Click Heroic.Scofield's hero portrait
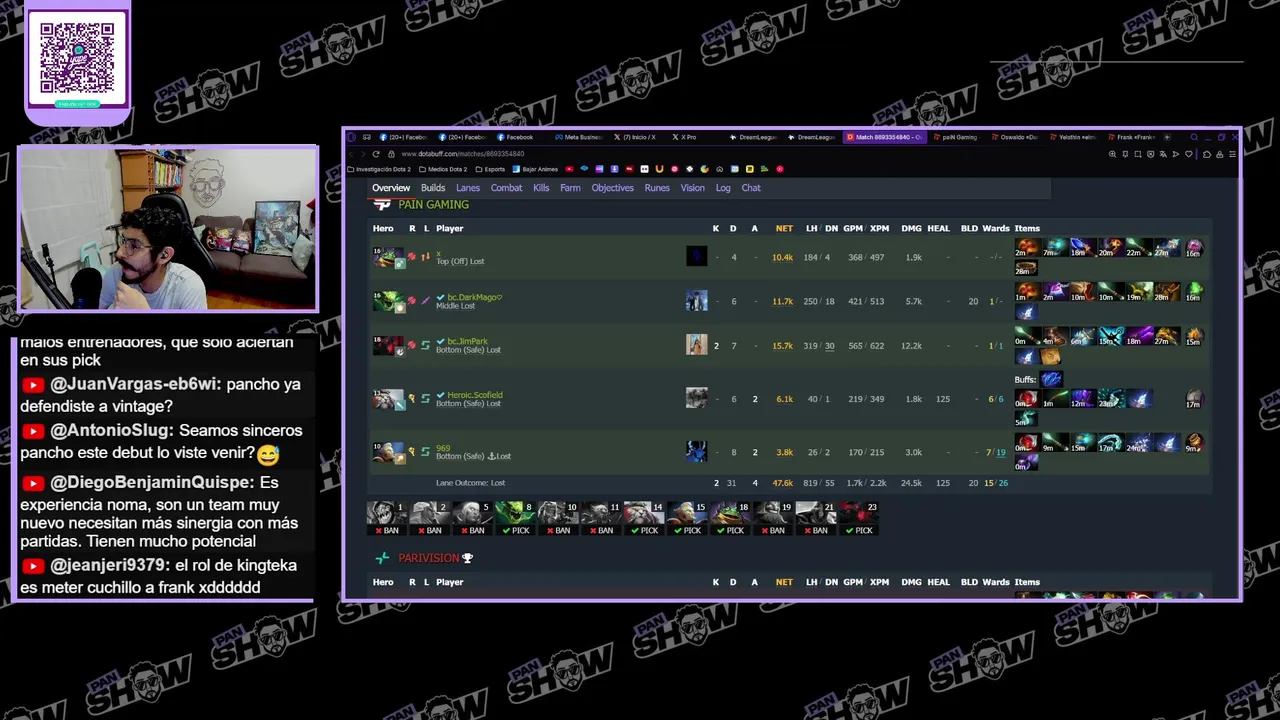The width and height of the screenshot is (1280, 720). pos(388,399)
